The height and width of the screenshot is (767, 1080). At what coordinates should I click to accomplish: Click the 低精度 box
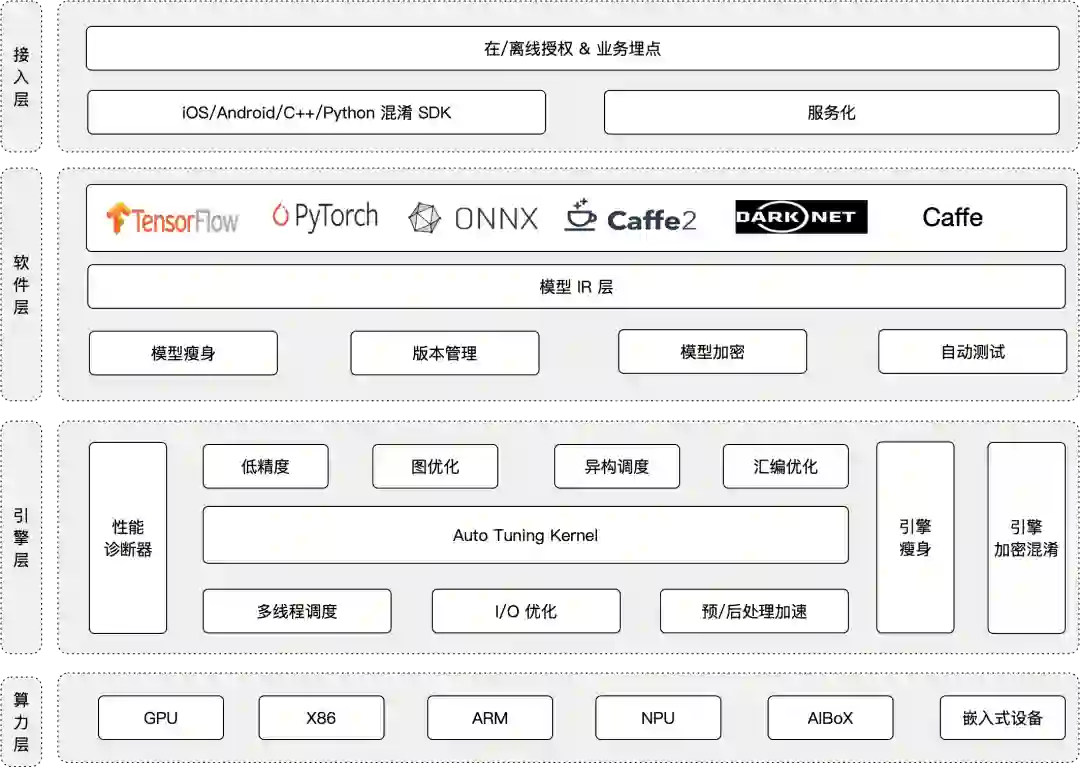click(265, 466)
